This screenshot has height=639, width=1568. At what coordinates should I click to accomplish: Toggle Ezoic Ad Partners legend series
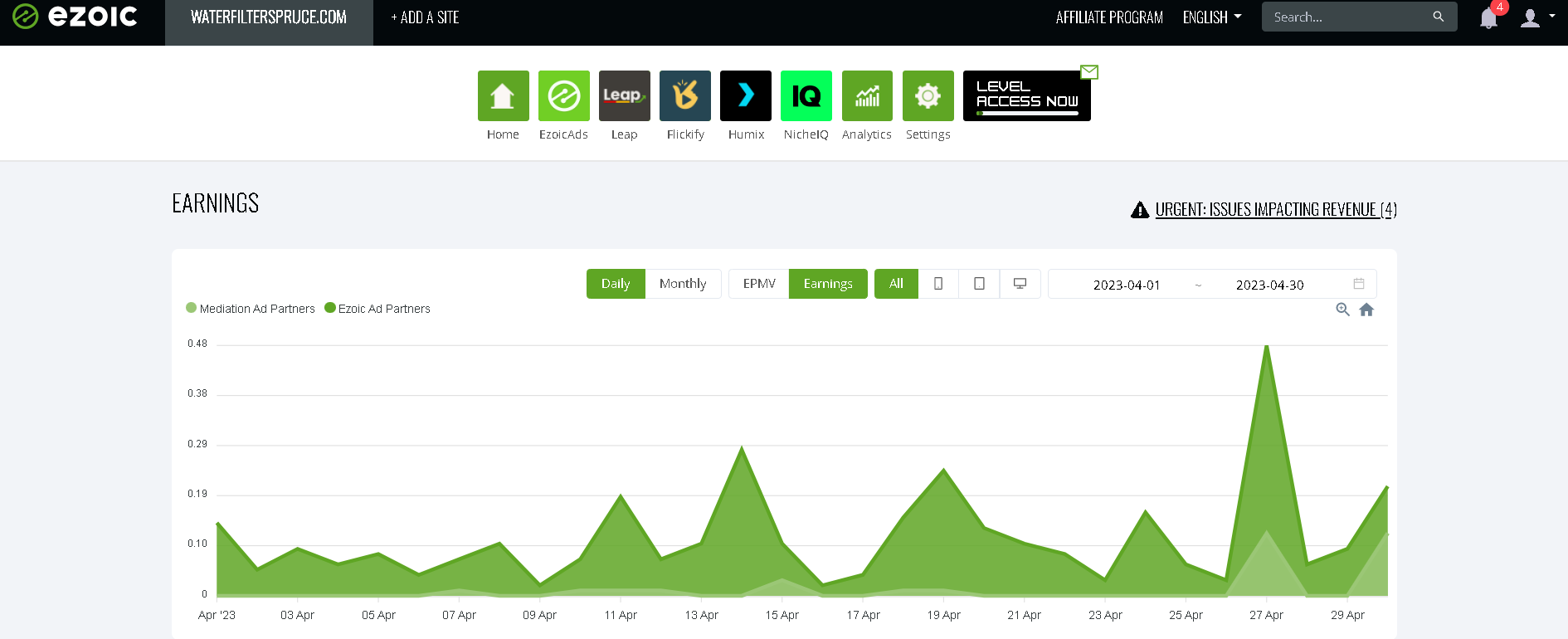tap(377, 309)
